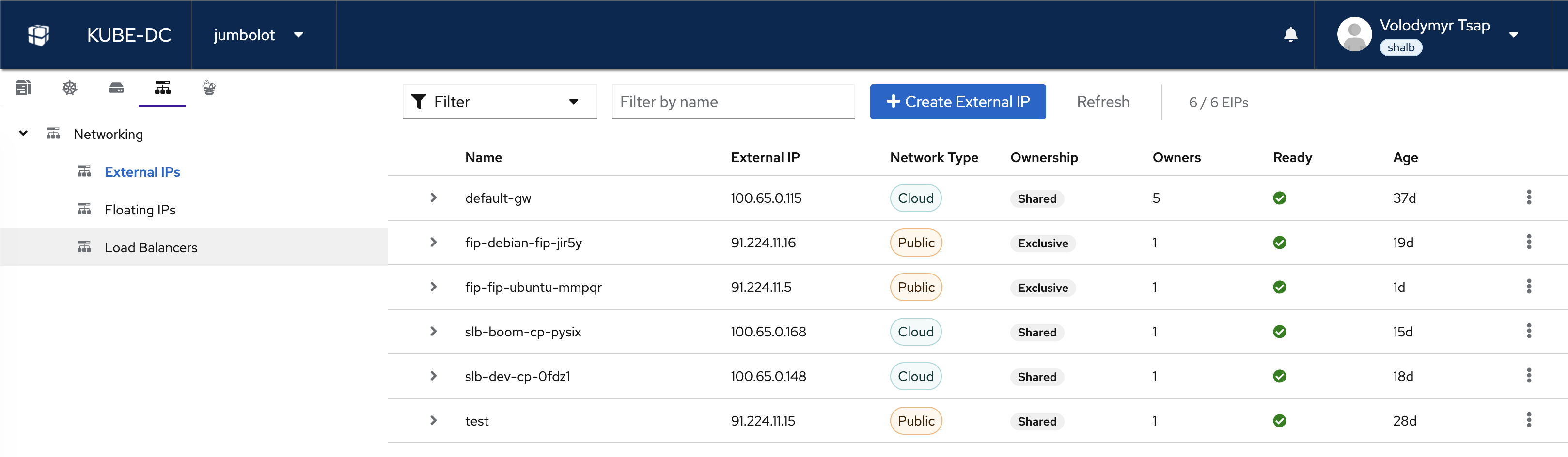Select the networking topology tab icon
Image resolution: width=1568 pixels, height=457 pixels.
(x=162, y=88)
